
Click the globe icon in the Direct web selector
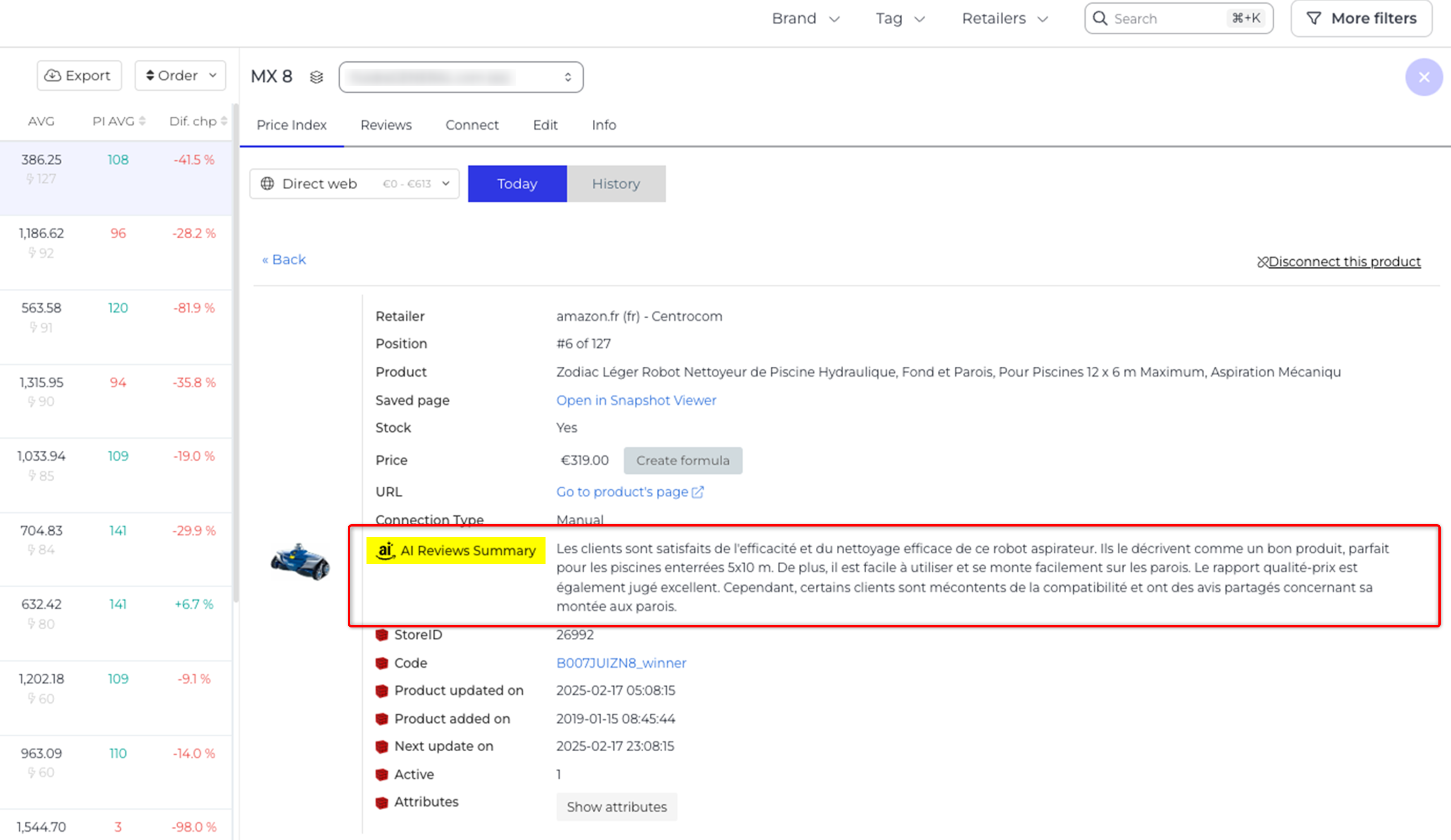coord(267,184)
